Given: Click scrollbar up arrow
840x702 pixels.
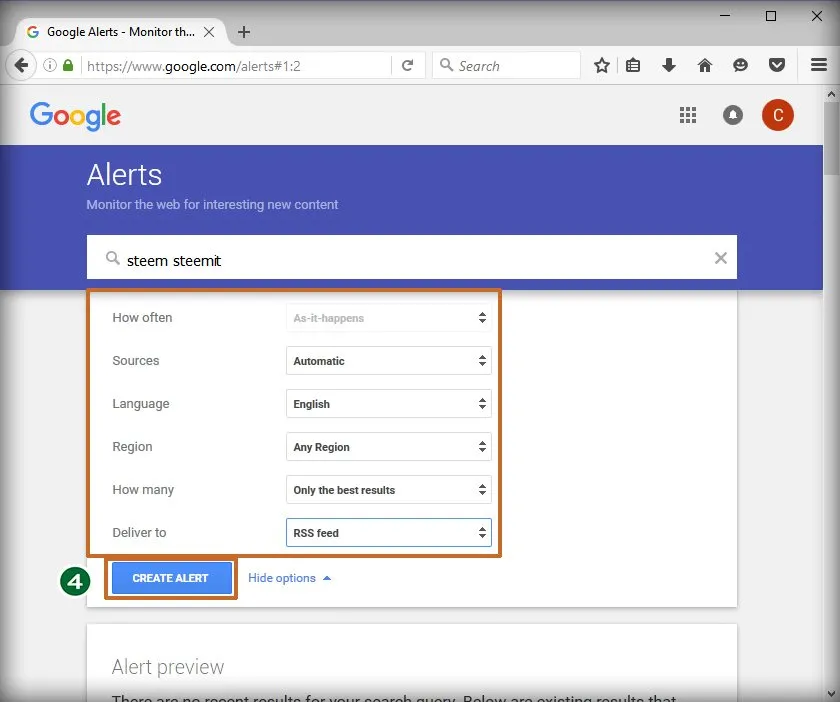Looking at the screenshot, I should [x=831, y=94].
